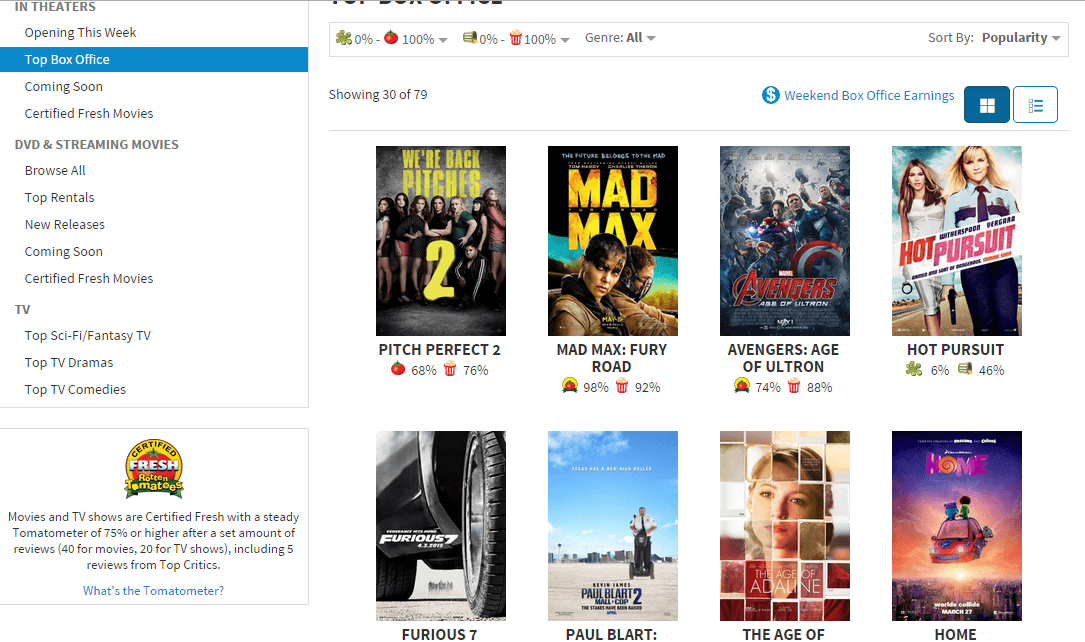Open the Avengers: Age of Ultron poster
The height and width of the screenshot is (642, 1085).
[x=785, y=241]
